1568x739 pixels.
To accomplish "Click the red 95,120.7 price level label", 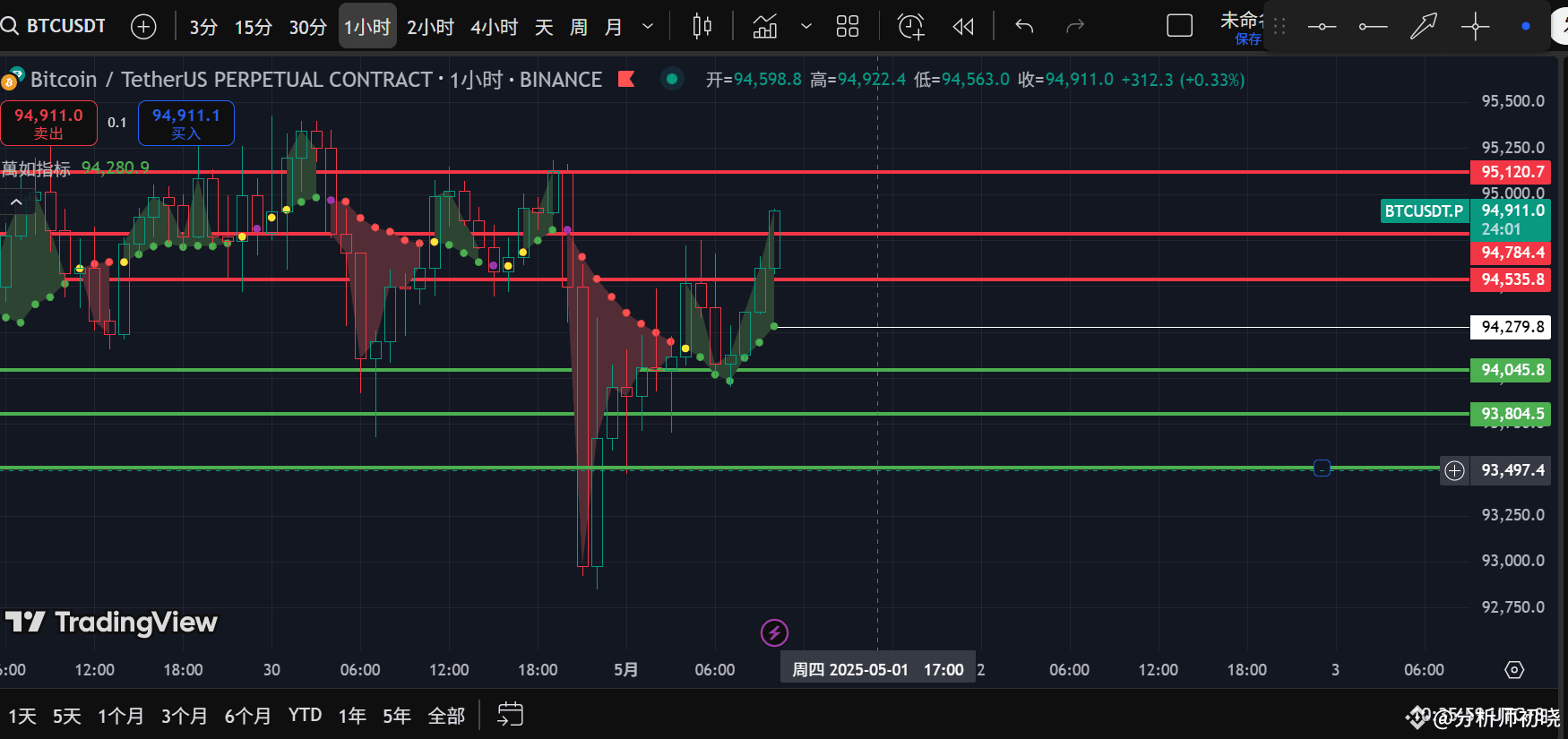I will (x=1511, y=172).
